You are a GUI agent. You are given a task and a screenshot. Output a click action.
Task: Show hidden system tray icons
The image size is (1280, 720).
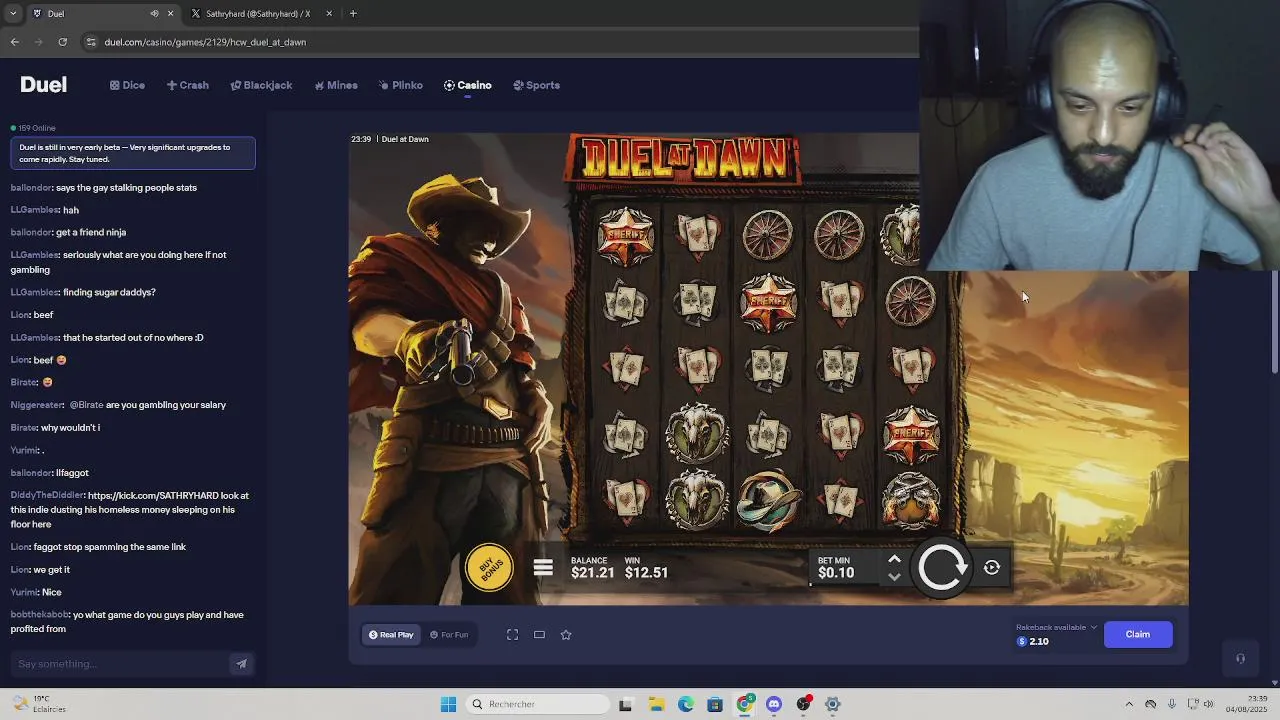click(x=1129, y=704)
